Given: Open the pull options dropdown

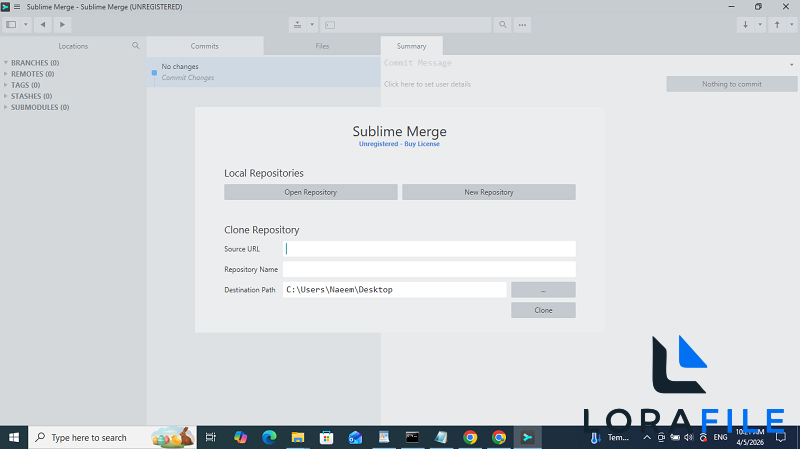Looking at the screenshot, I should click(x=760, y=24).
